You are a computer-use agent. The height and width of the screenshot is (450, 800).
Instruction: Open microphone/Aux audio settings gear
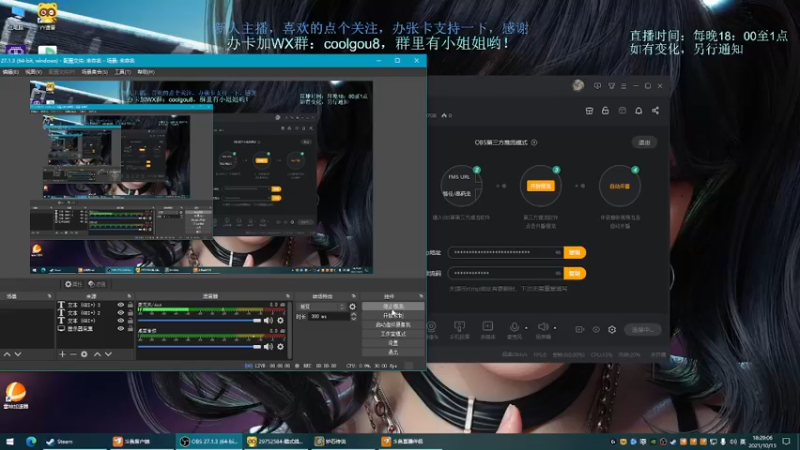[280, 320]
